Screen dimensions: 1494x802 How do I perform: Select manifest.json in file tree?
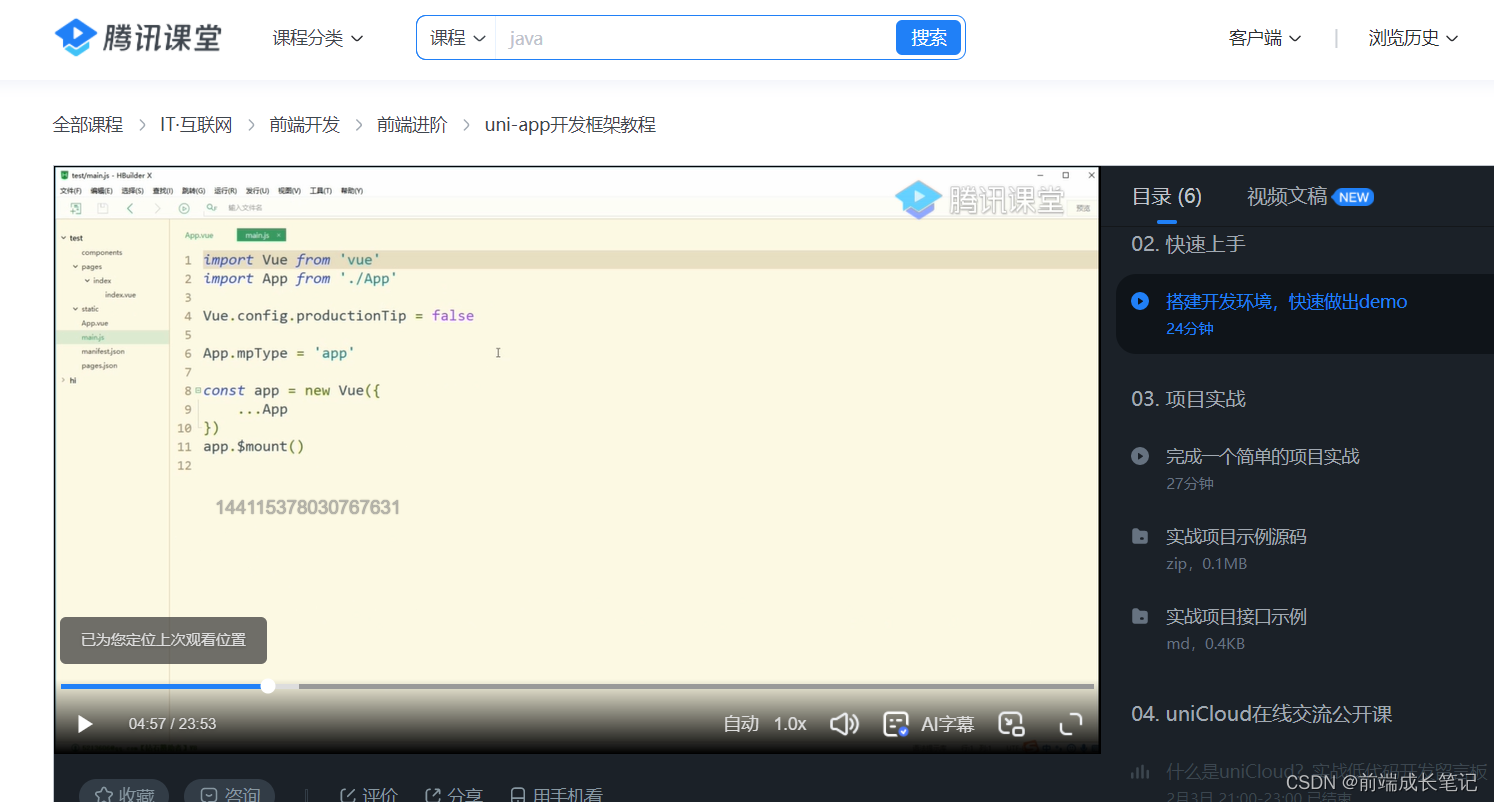tap(103, 351)
